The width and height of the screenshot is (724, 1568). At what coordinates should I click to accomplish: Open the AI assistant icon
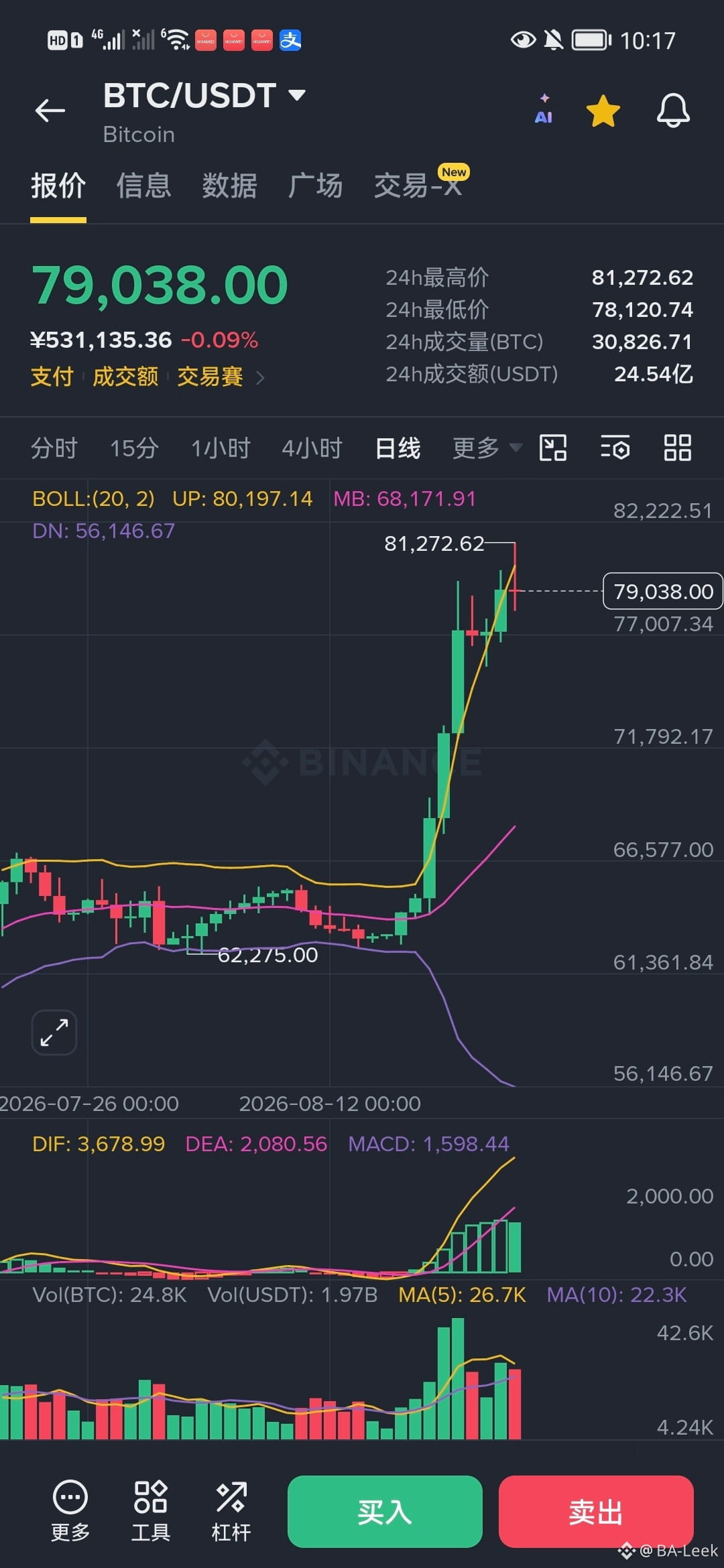click(544, 109)
